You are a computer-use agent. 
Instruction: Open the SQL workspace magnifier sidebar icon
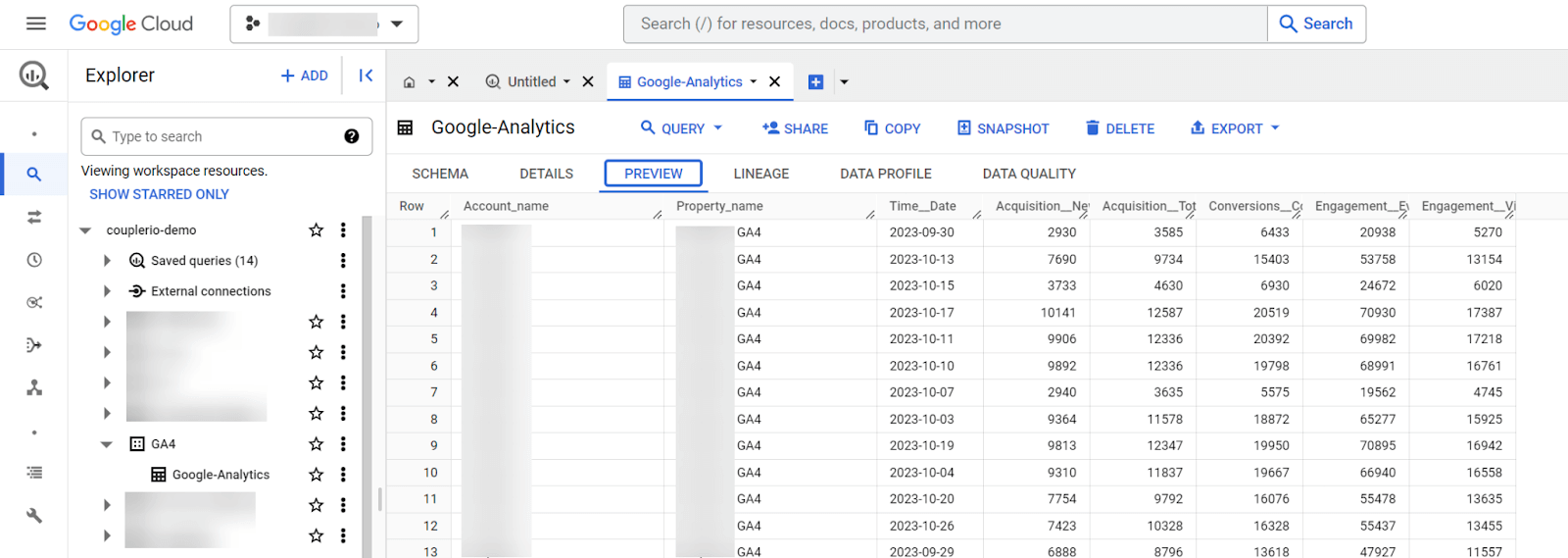tap(34, 175)
